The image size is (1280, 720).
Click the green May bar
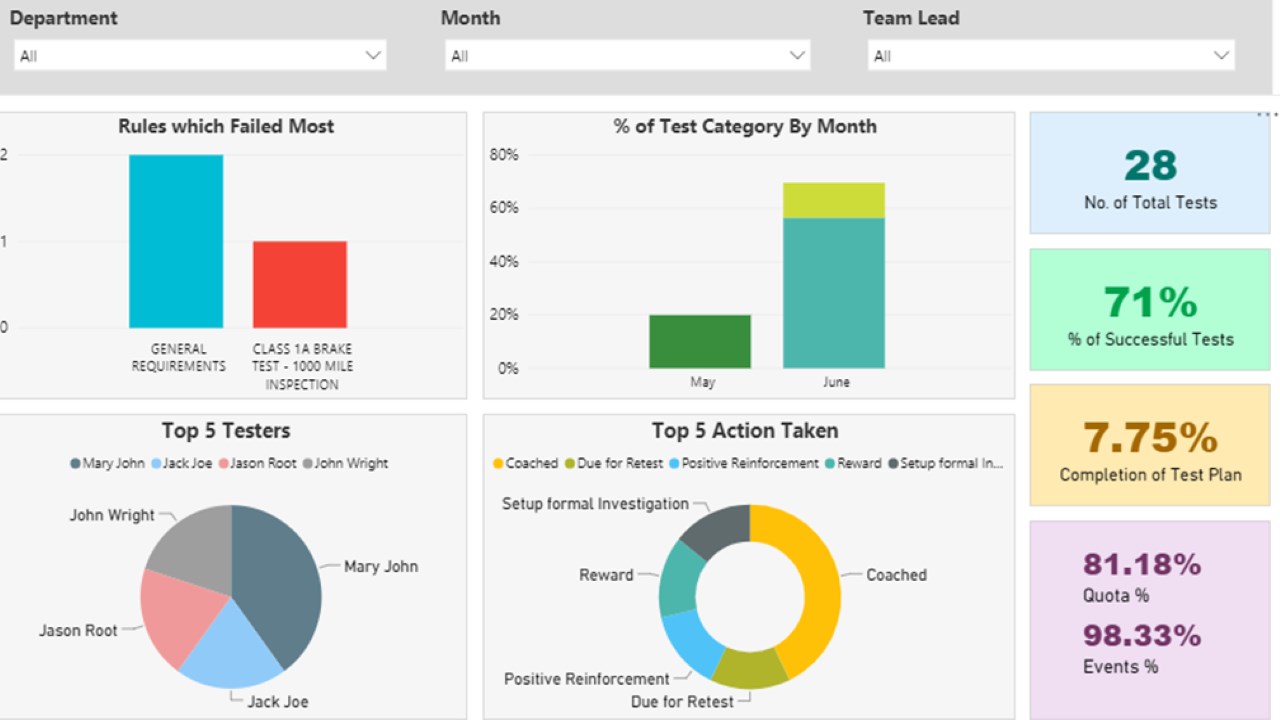coord(700,342)
